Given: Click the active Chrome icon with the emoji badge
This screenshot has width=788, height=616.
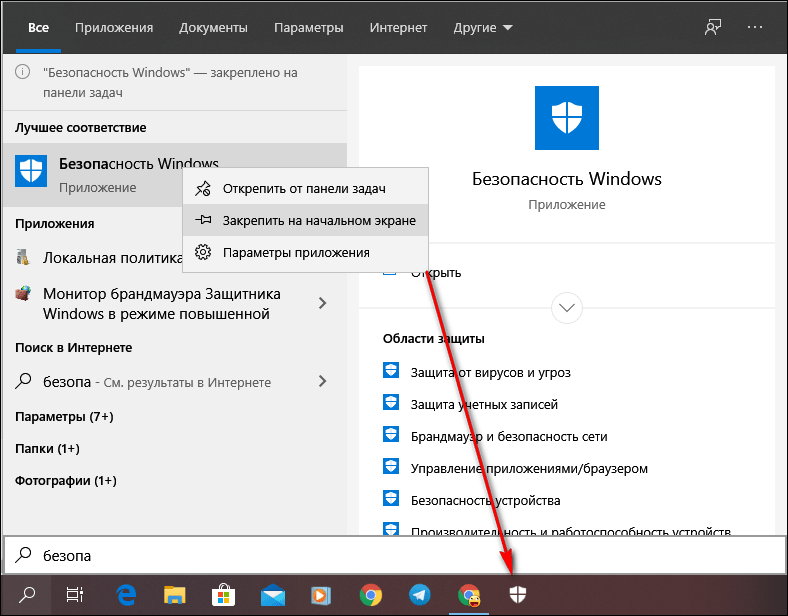Looking at the screenshot, I should coord(469,595).
